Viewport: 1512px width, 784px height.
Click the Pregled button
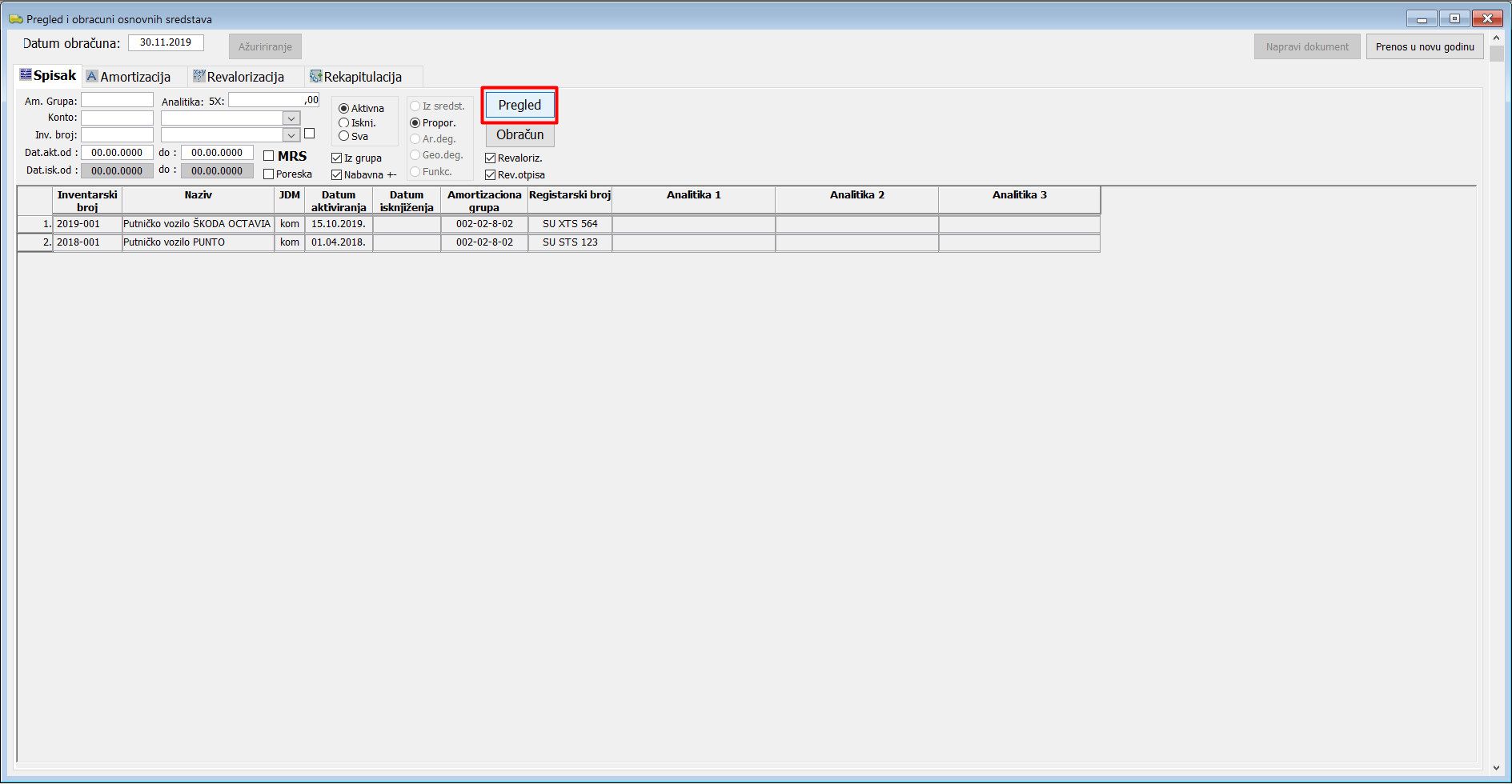pos(519,106)
